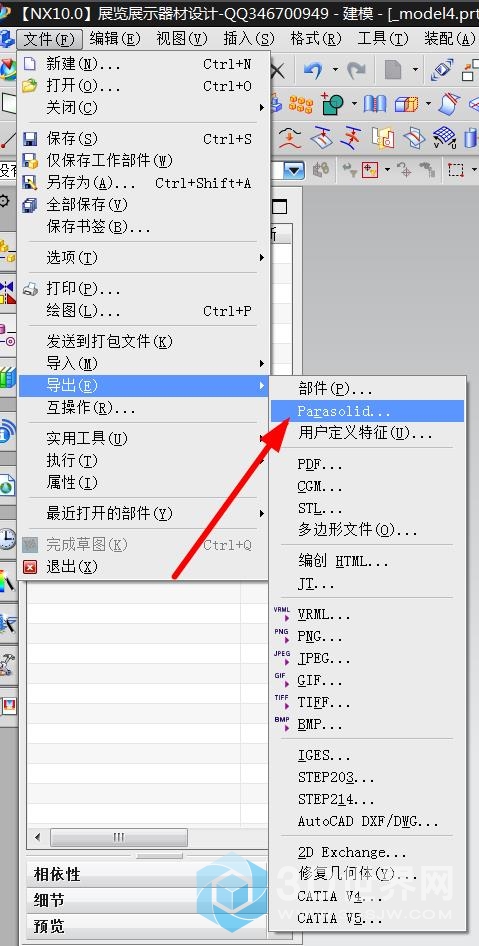Open the selection filter dropdown arrow
Image resolution: width=479 pixels, height=946 pixels.
294,170
